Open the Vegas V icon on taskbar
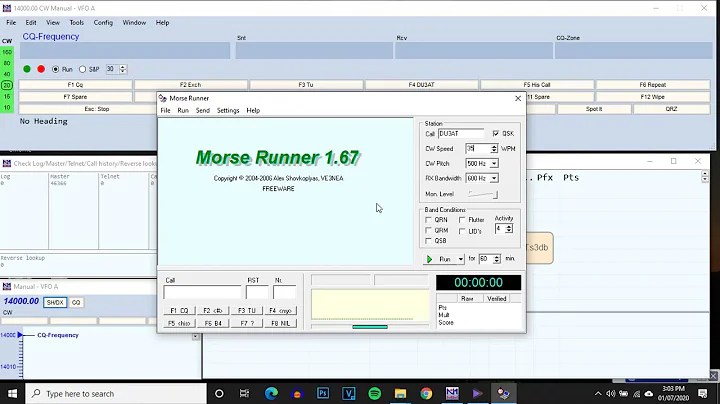720x404 pixels. coord(349,393)
